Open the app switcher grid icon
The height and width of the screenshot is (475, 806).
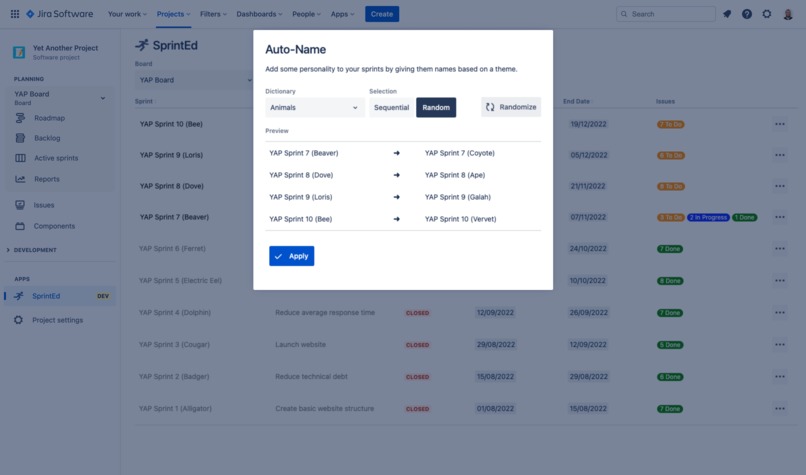[15, 14]
